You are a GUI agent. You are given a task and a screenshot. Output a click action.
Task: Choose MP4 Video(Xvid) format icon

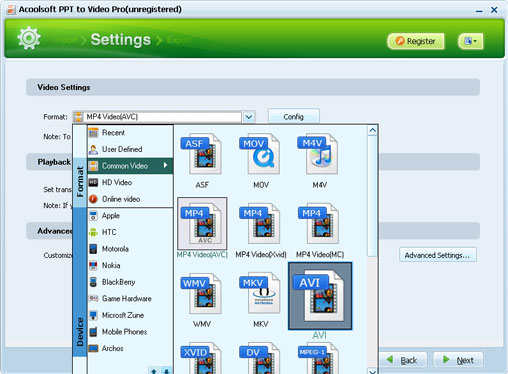(260, 224)
